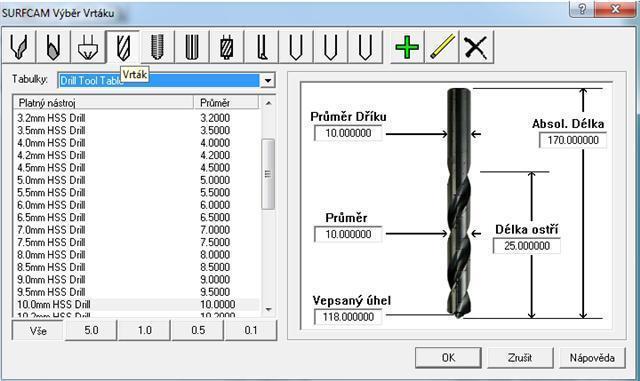Click the Délka ostří input field
640x381 pixels.
[527, 246]
